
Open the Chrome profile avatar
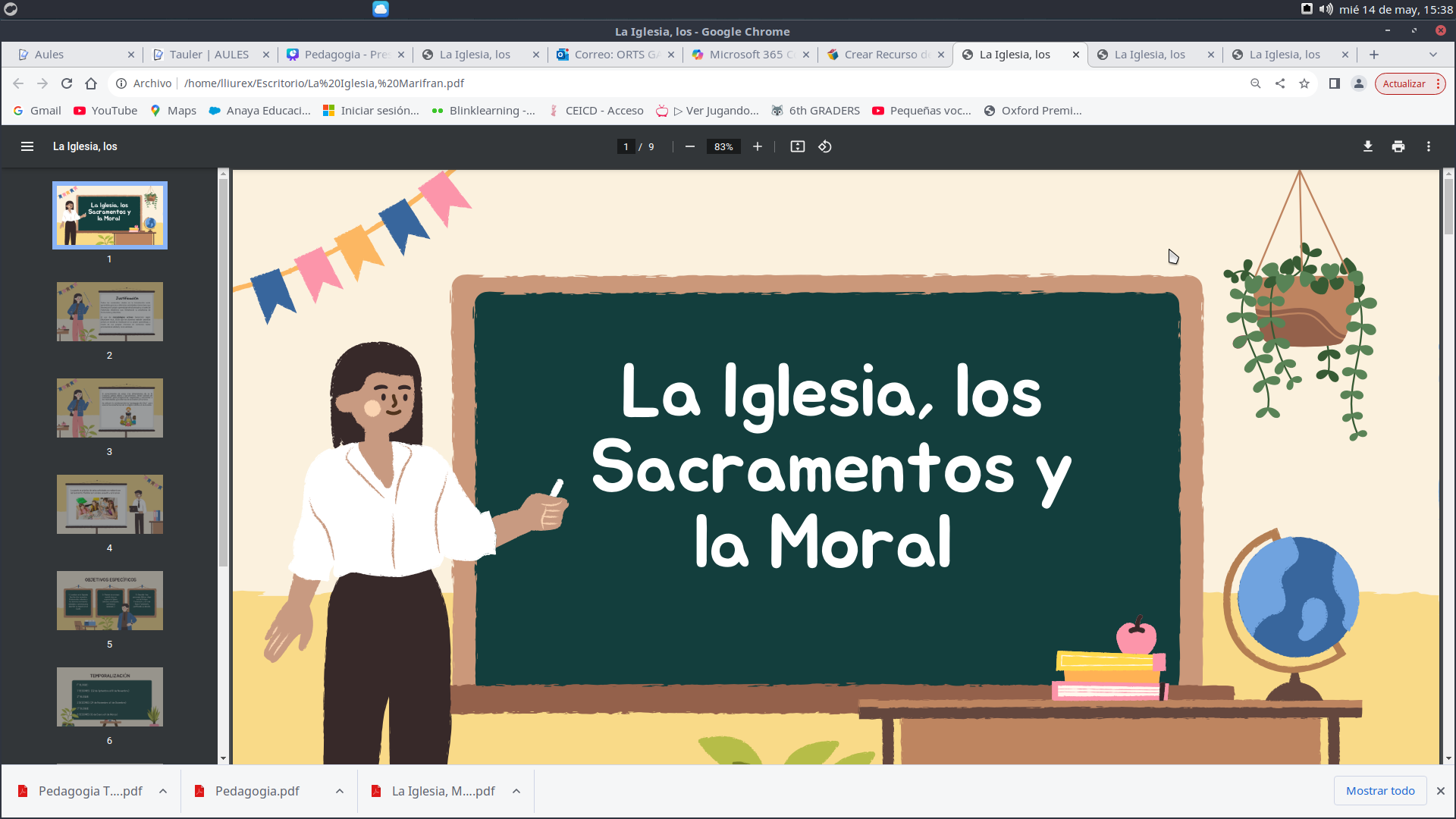tap(1359, 83)
